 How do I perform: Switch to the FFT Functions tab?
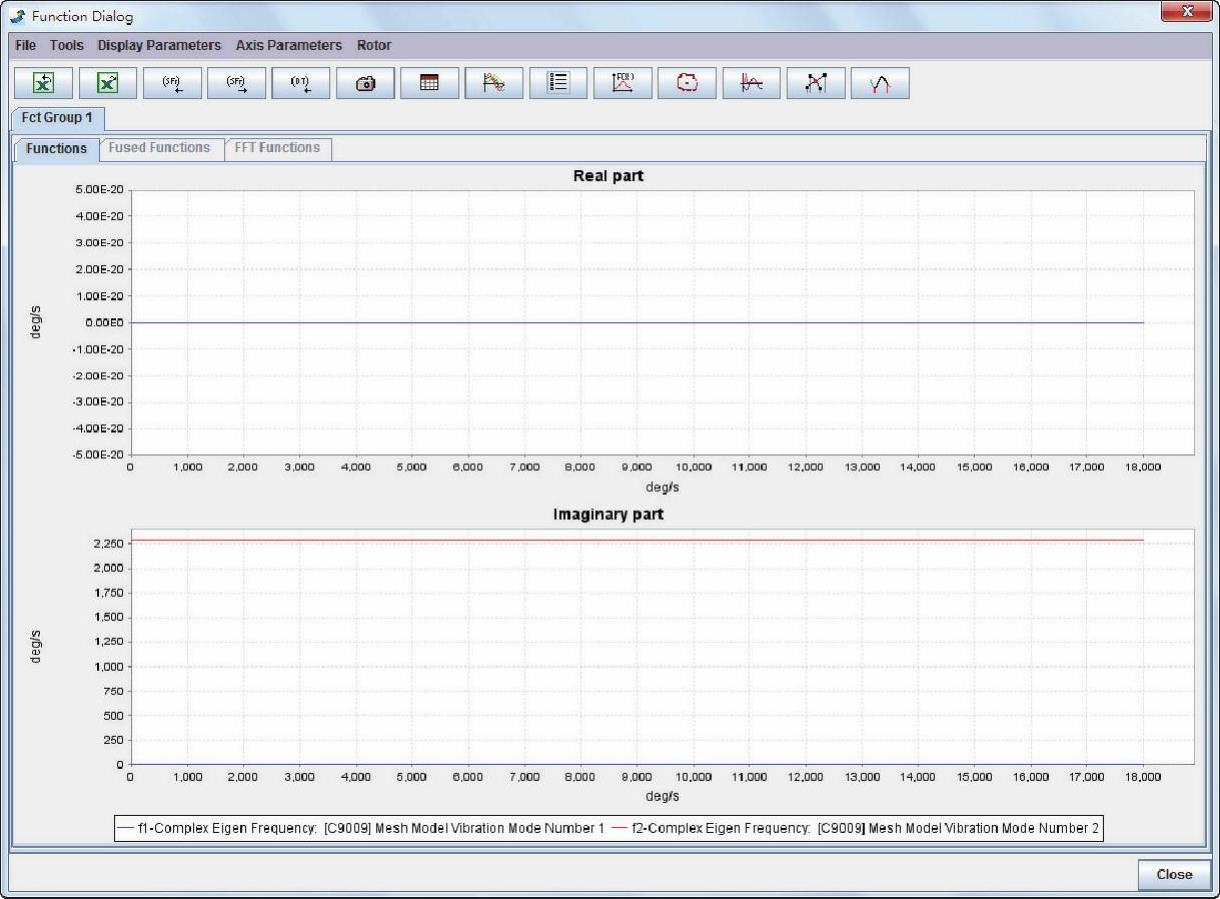(277, 148)
